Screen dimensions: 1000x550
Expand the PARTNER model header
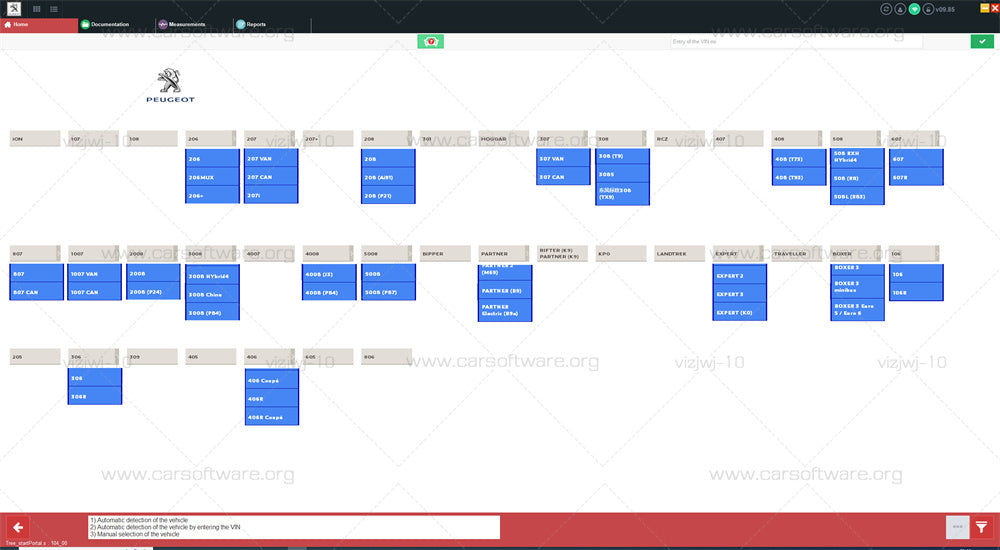504,253
